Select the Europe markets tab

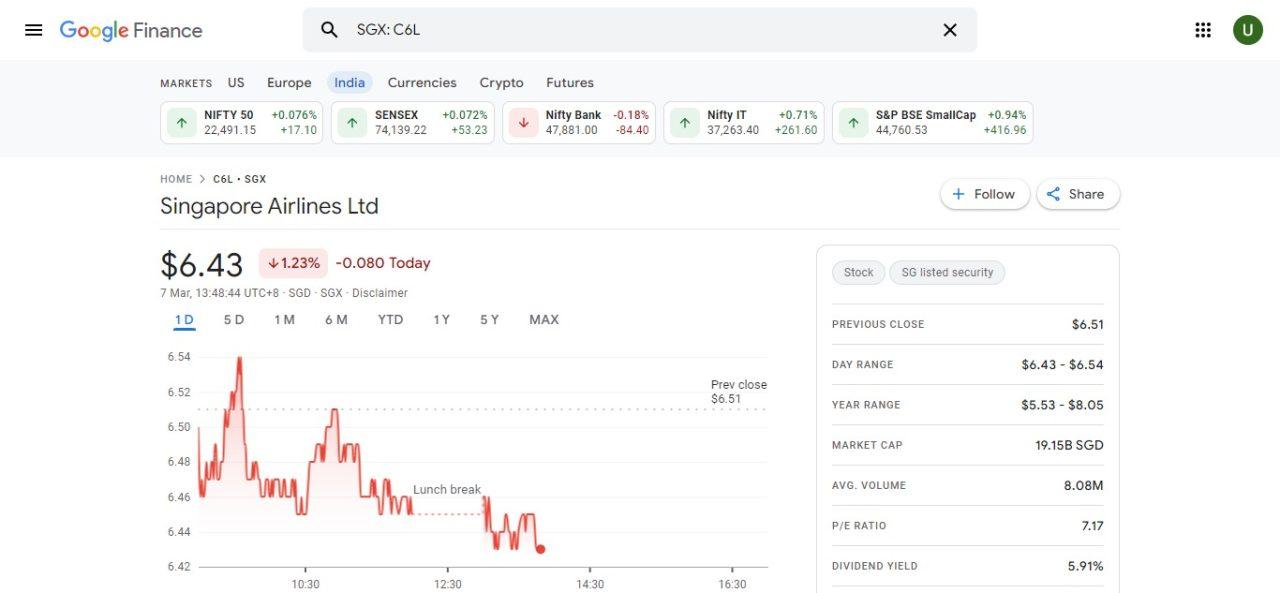pos(289,83)
